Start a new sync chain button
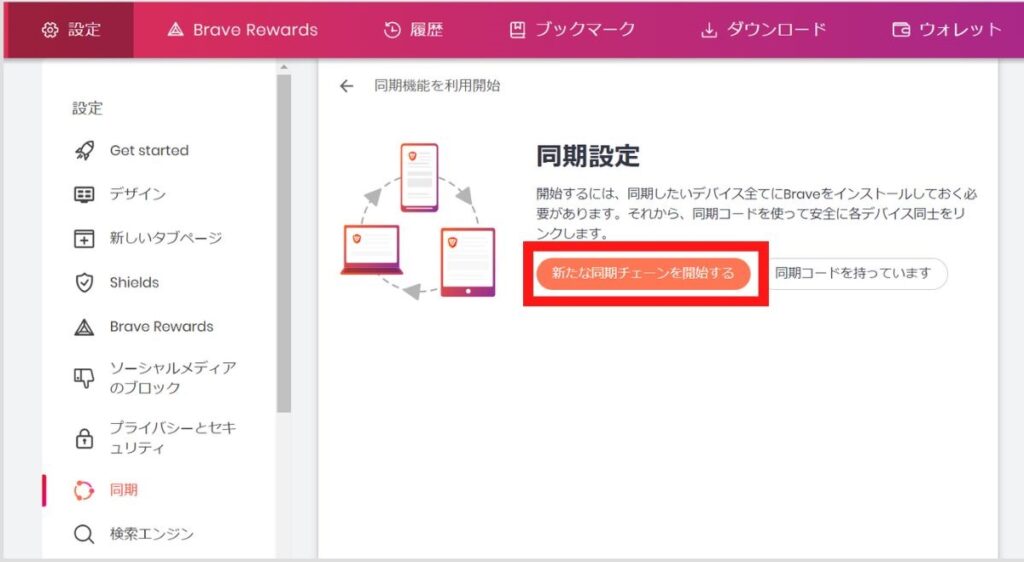Screen dimensions: 1024x562 tap(643, 273)
